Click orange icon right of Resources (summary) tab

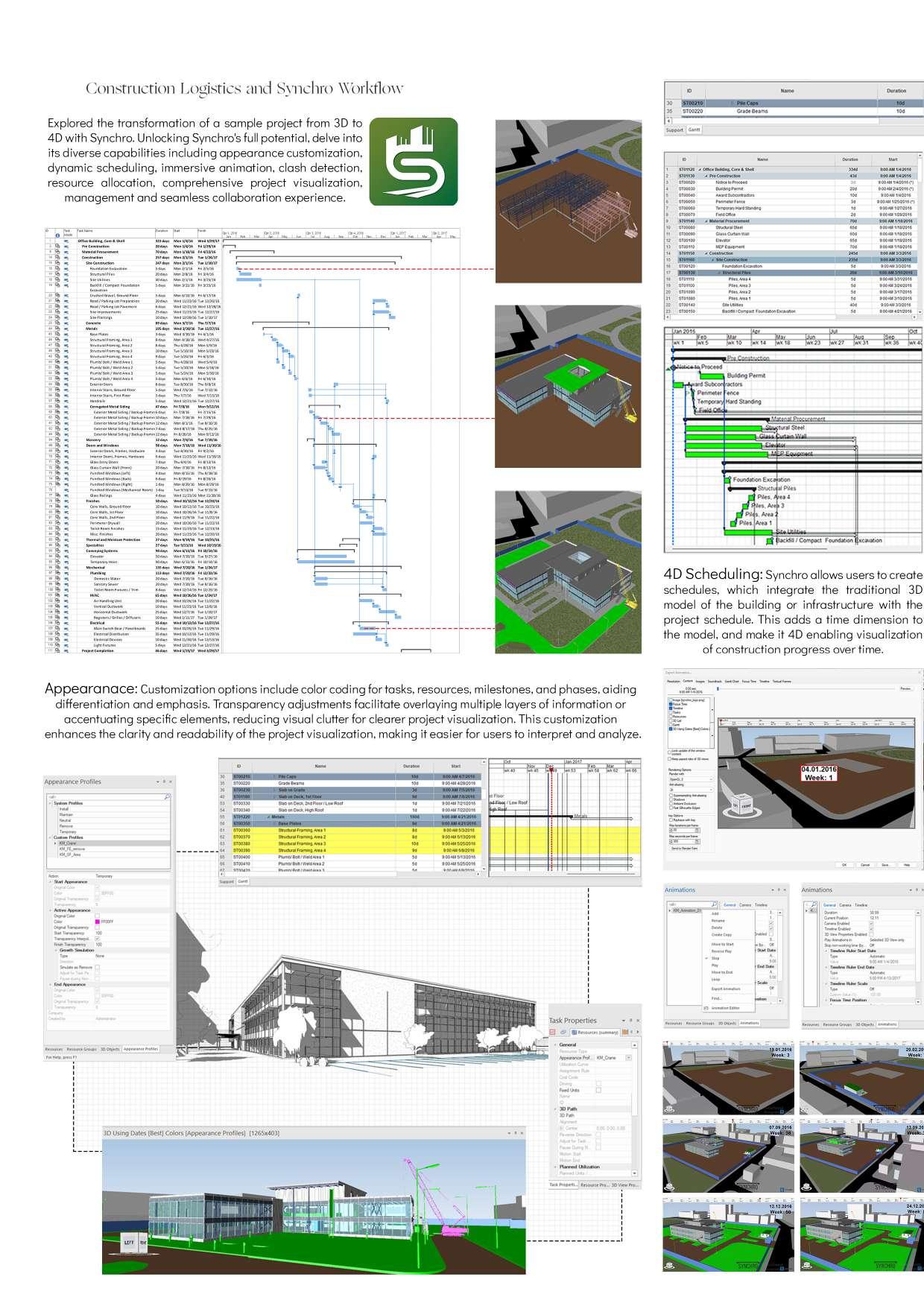point(625,1032)
